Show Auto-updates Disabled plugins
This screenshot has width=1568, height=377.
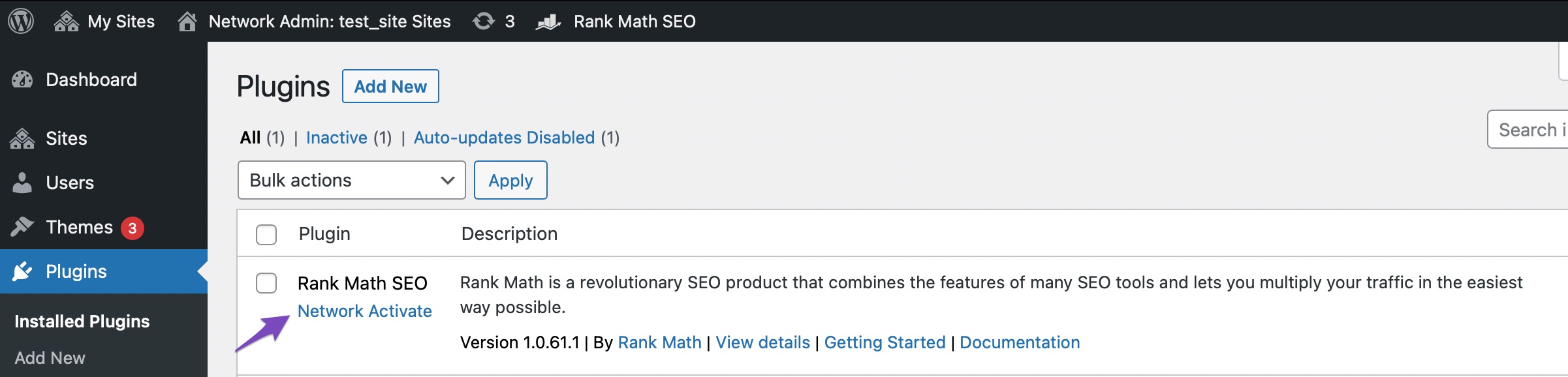click(x=504, y=138)
